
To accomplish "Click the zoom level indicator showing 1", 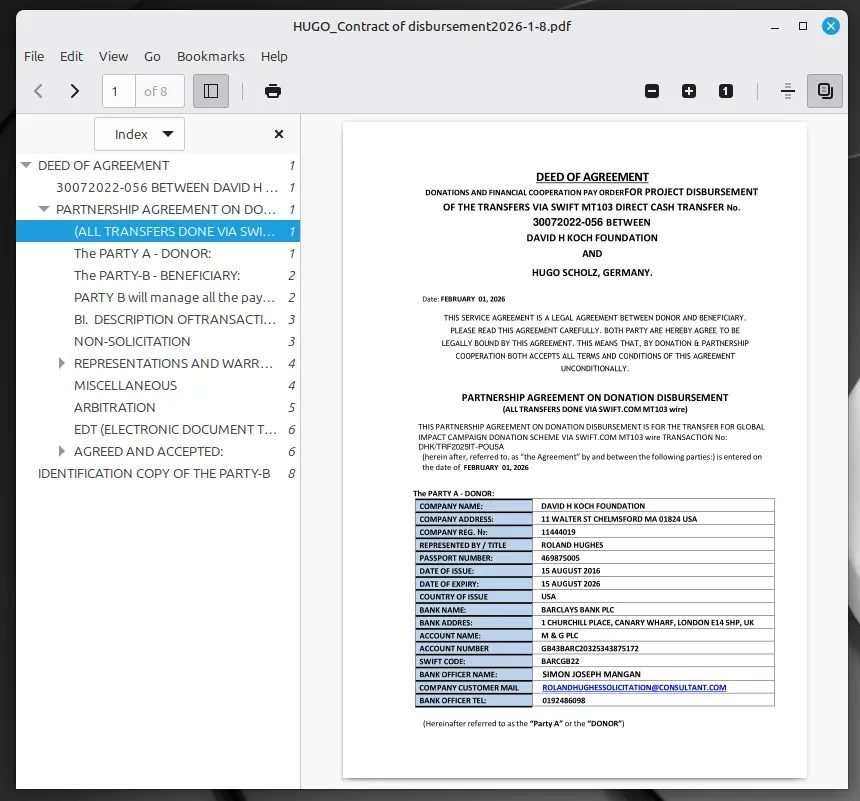I will [725, 90].
